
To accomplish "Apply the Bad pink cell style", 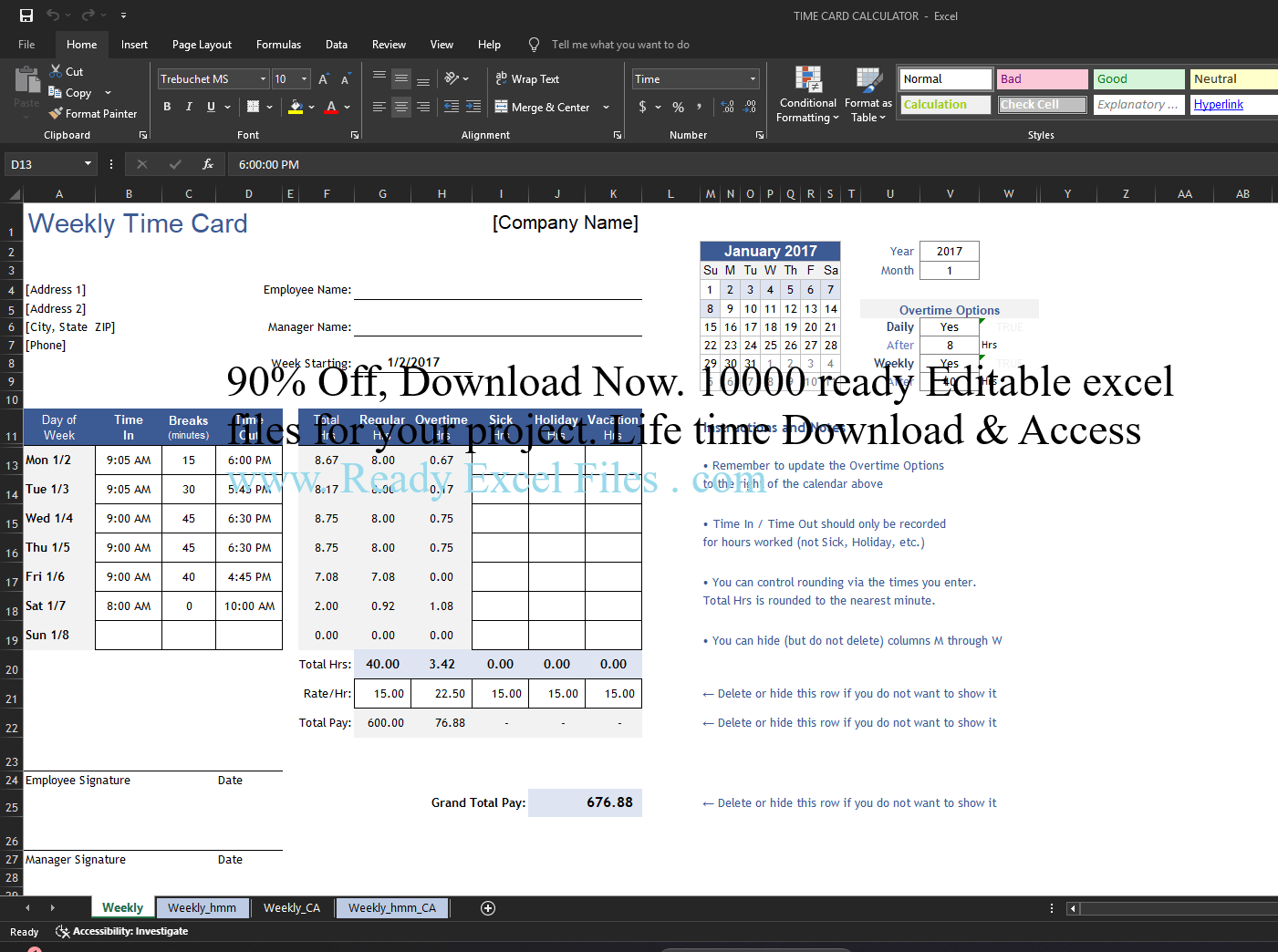I will pos(1043,79).
